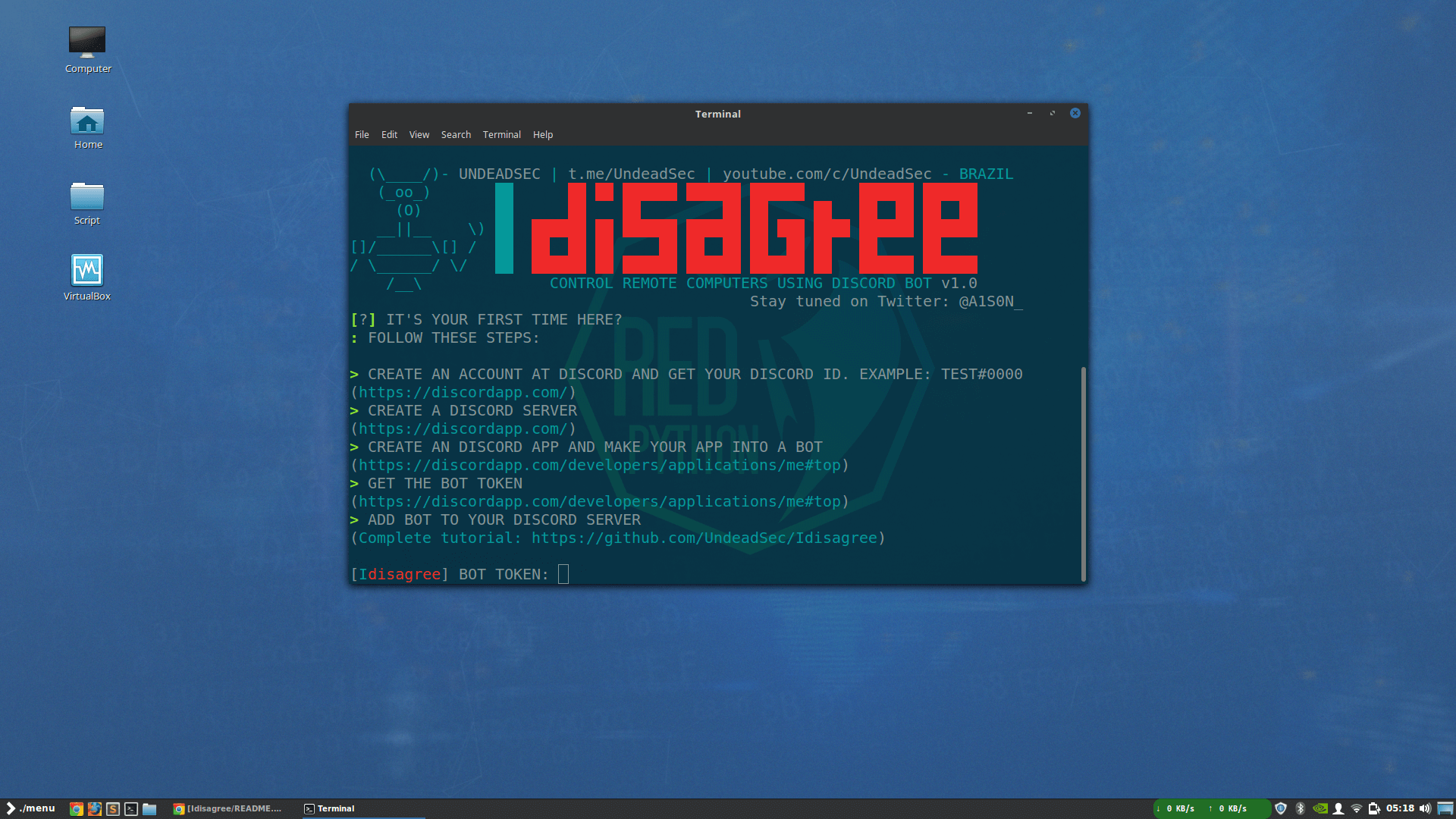Viewport: 1456px width, 819px height.
Task: Switch to Idisagree/README Chrome window
Action: pos(227,808)
